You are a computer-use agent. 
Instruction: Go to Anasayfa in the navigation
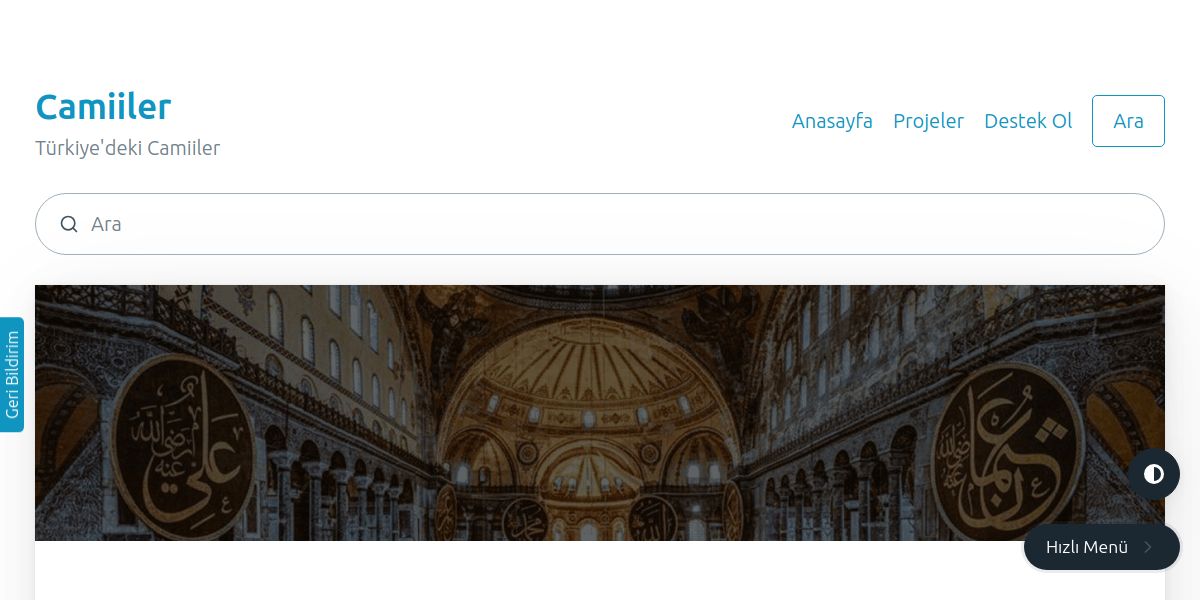(832, 121)
